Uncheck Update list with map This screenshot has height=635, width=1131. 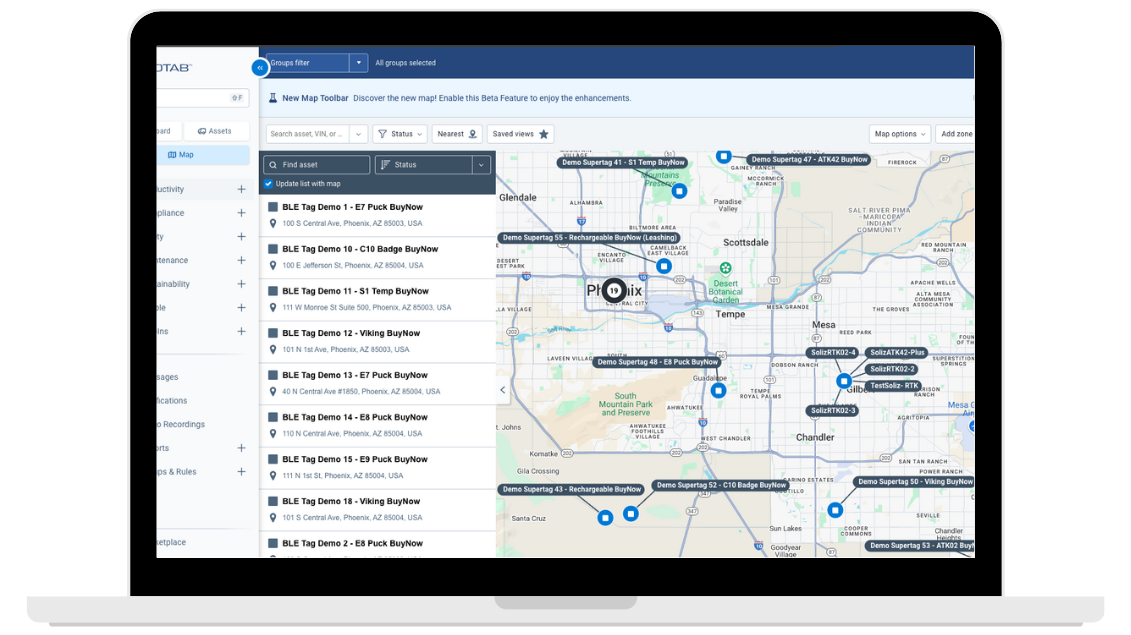click(268, 184)
